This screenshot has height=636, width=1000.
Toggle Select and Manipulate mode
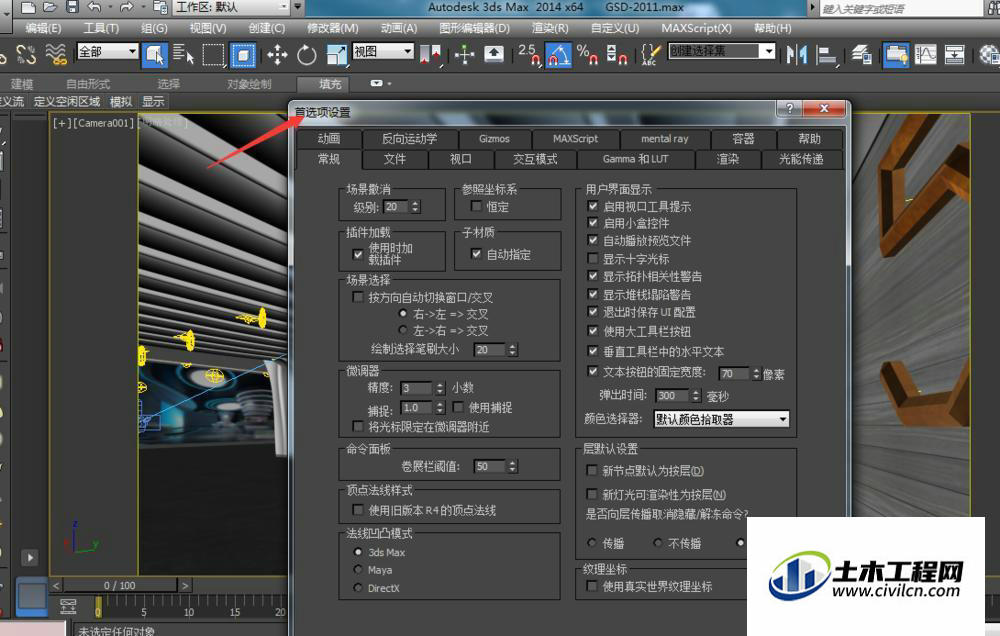[464, 55]
